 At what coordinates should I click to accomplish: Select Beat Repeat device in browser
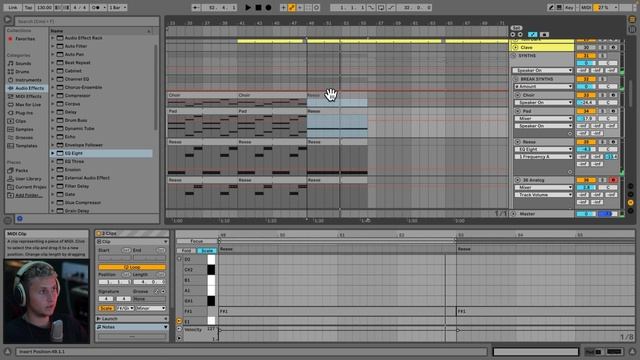77,62
